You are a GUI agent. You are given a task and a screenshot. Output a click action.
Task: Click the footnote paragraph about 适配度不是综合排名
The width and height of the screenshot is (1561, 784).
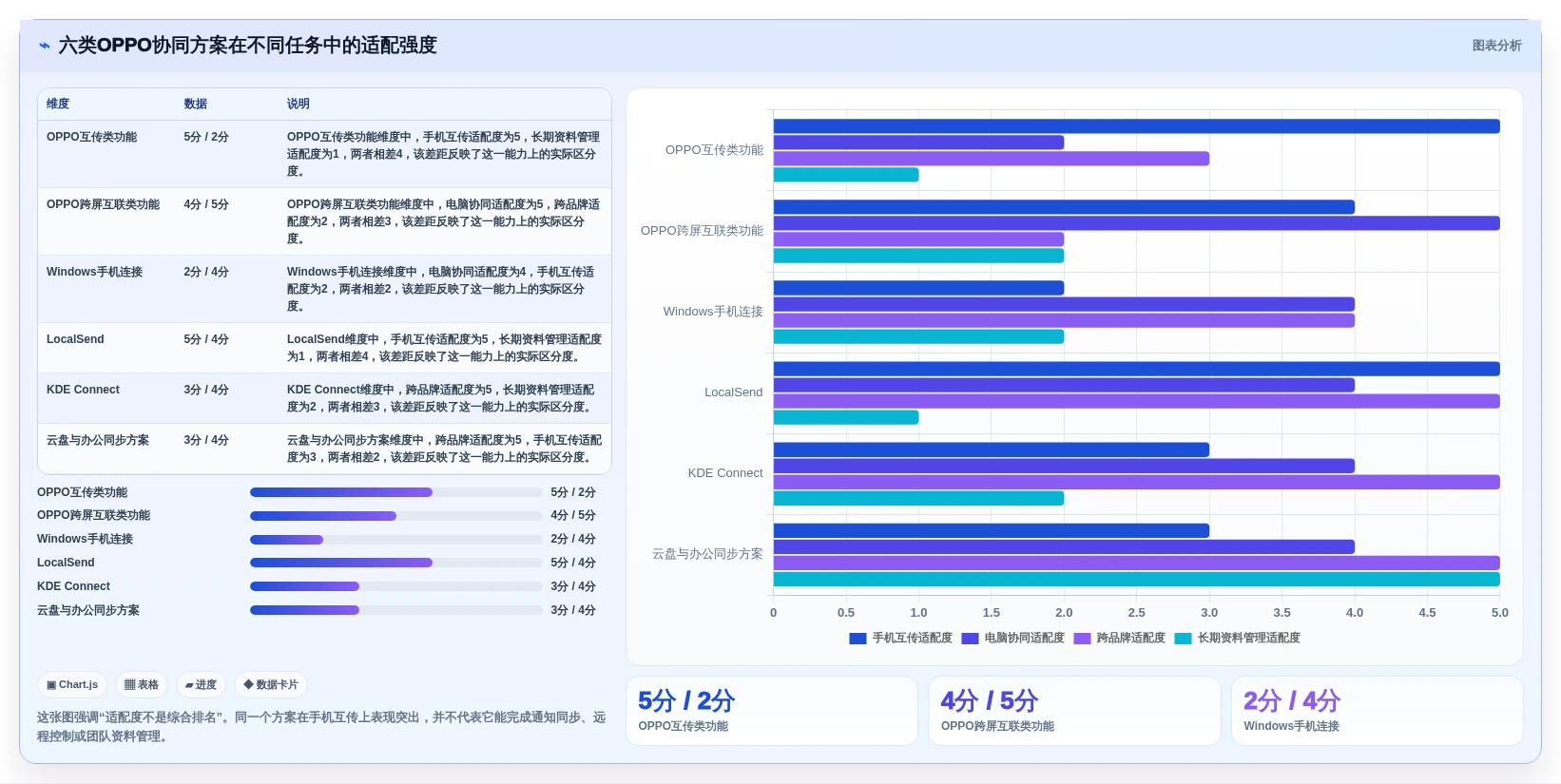click(321, 727)
